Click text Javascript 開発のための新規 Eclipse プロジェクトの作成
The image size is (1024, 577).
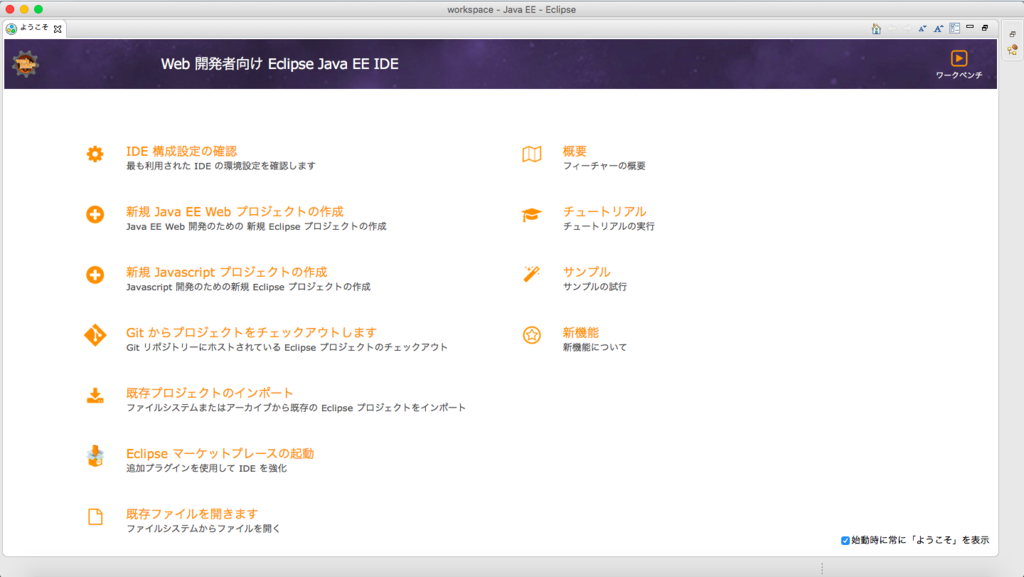click(248, 287)
